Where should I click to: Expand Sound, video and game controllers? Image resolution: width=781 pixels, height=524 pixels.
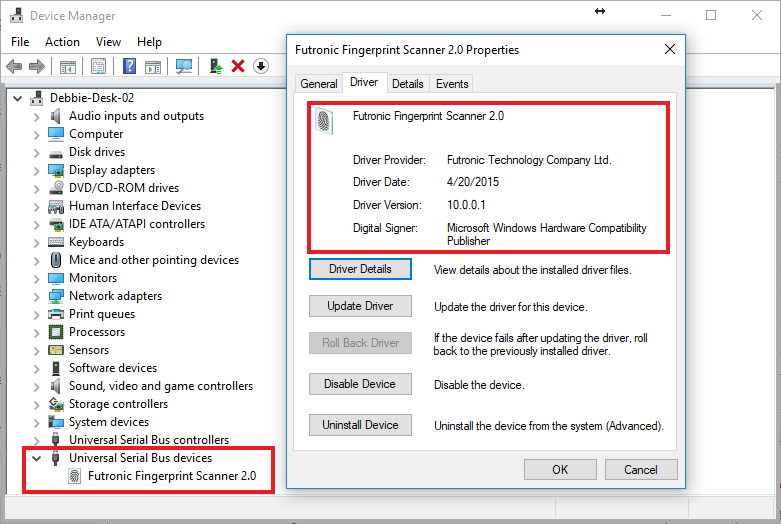click(36, 387)
